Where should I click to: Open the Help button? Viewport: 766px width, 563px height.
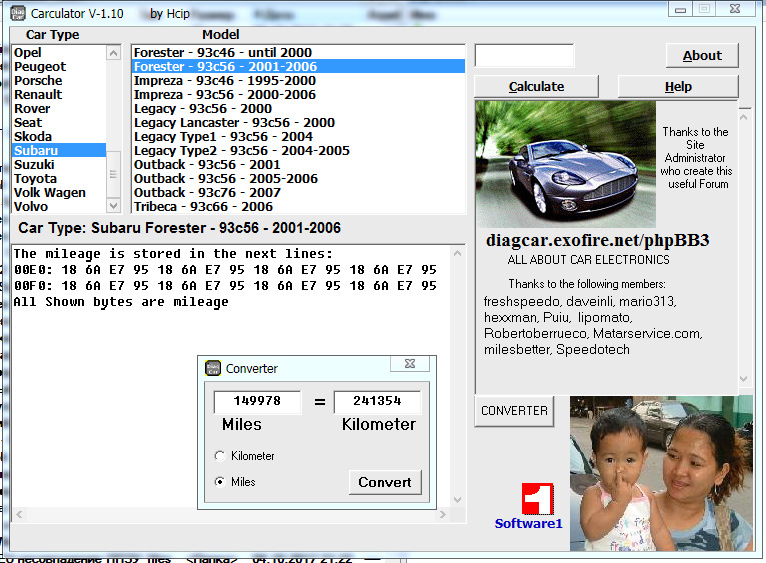pos(678,87)
